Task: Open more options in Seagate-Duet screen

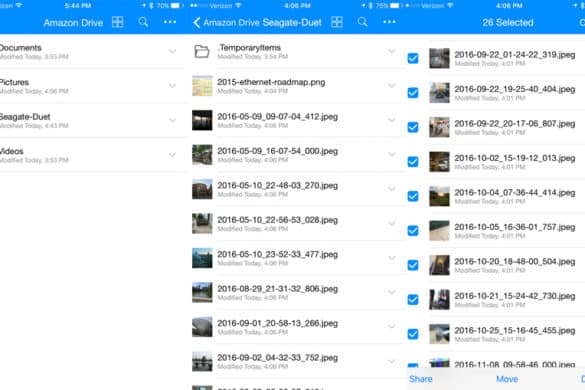Action: tap(389, 22)
